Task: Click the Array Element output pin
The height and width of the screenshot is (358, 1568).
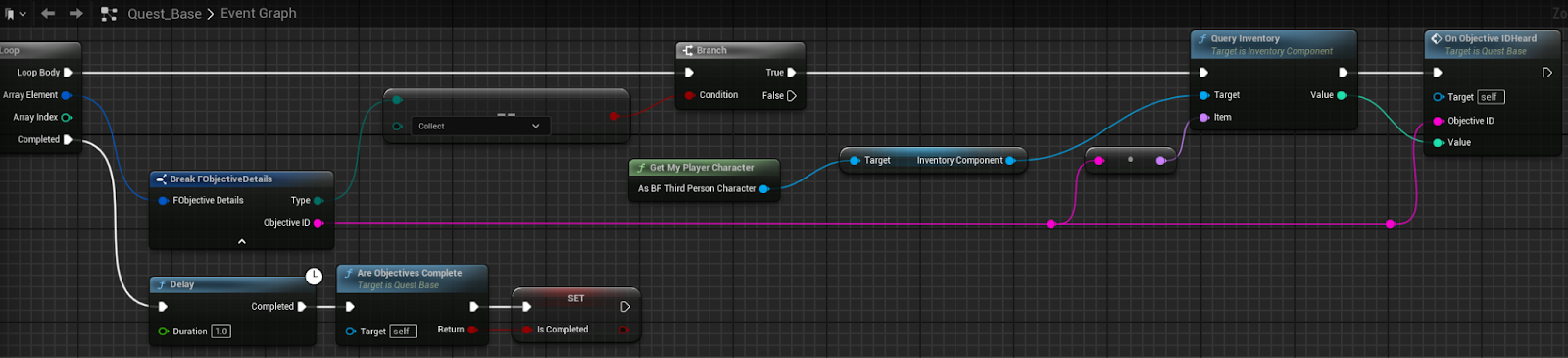Action: [x=67, y=95]
